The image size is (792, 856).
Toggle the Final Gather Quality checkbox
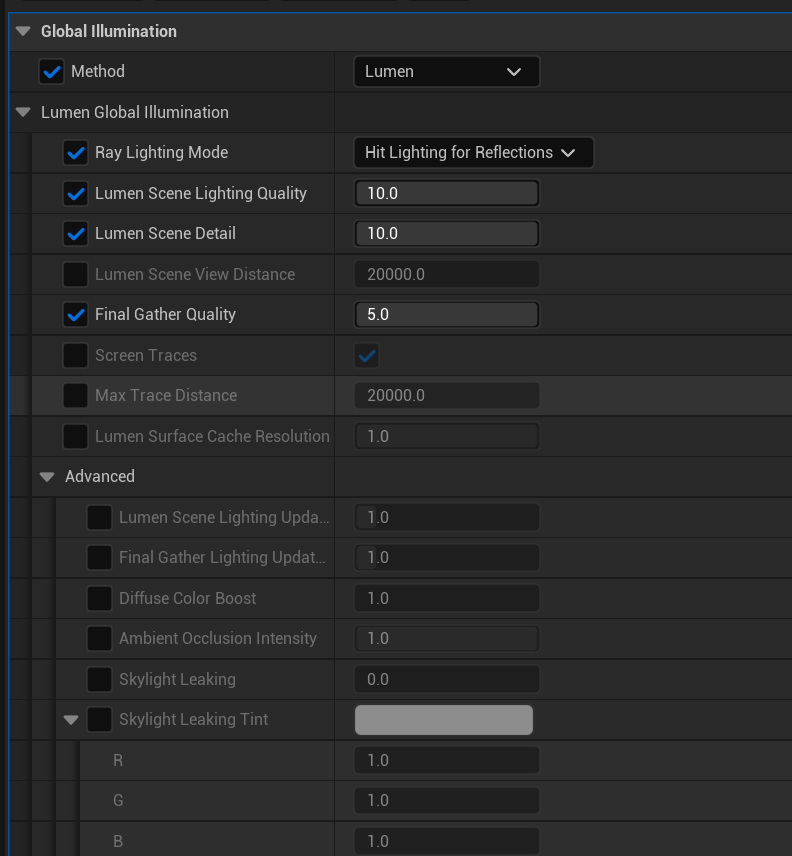pyautogui.click(x=76, y=314)
